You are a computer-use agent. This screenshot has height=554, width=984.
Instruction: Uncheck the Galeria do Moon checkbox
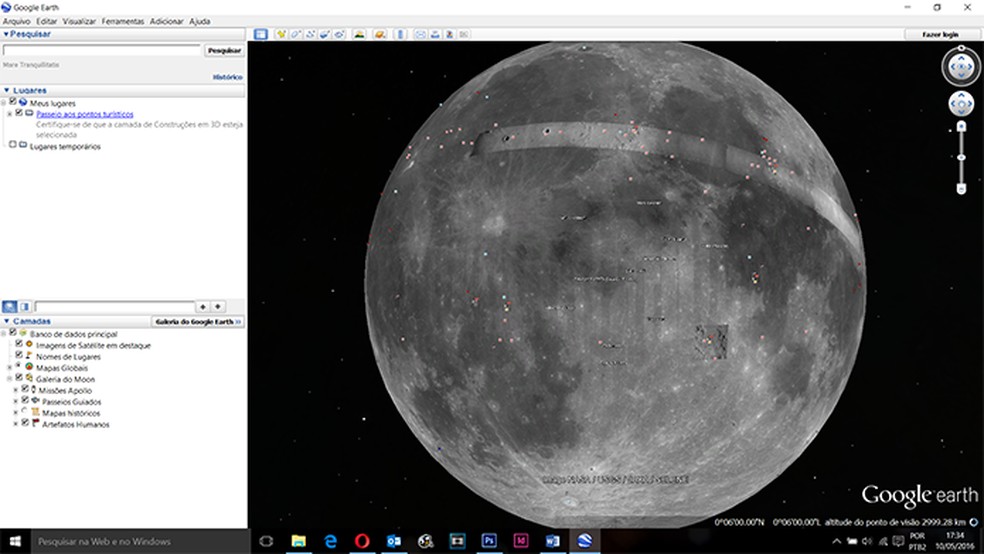coord(19,378)
